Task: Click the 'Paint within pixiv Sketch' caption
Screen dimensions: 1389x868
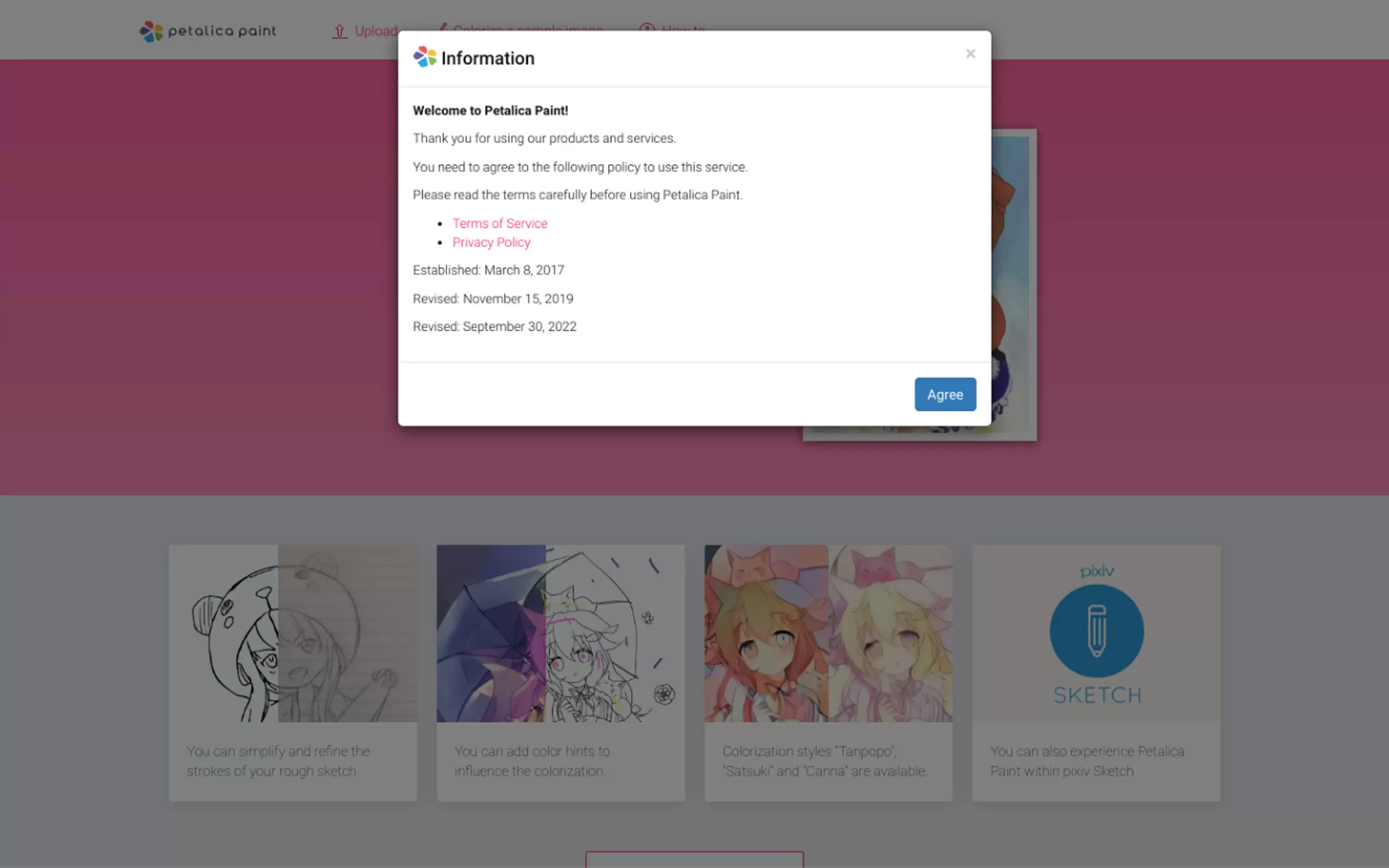Action: (1087, 761)
